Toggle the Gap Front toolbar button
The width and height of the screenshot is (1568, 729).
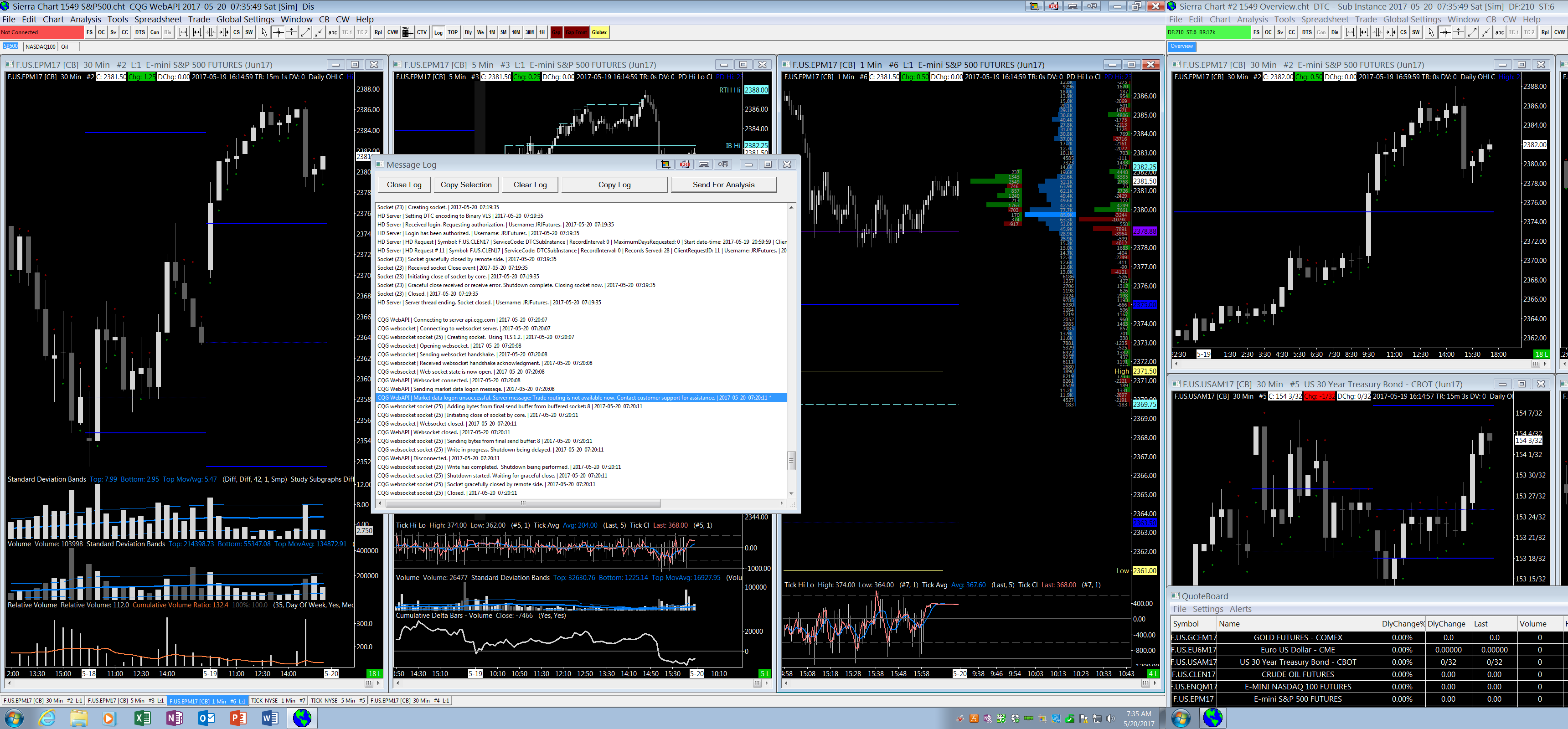pos(576,32)
